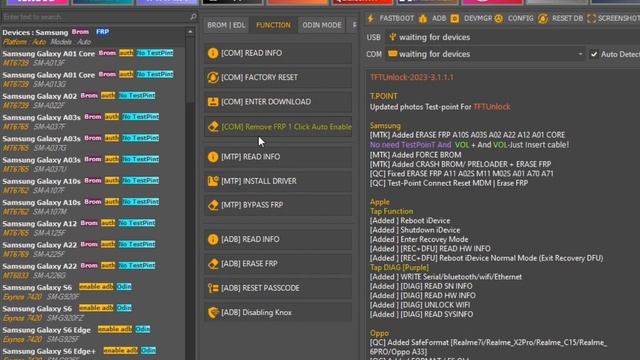640x360 pixels.
Task: Select Samsung Galaxy A01 Core SM-A013F
Action: click(x=93, y=58)
